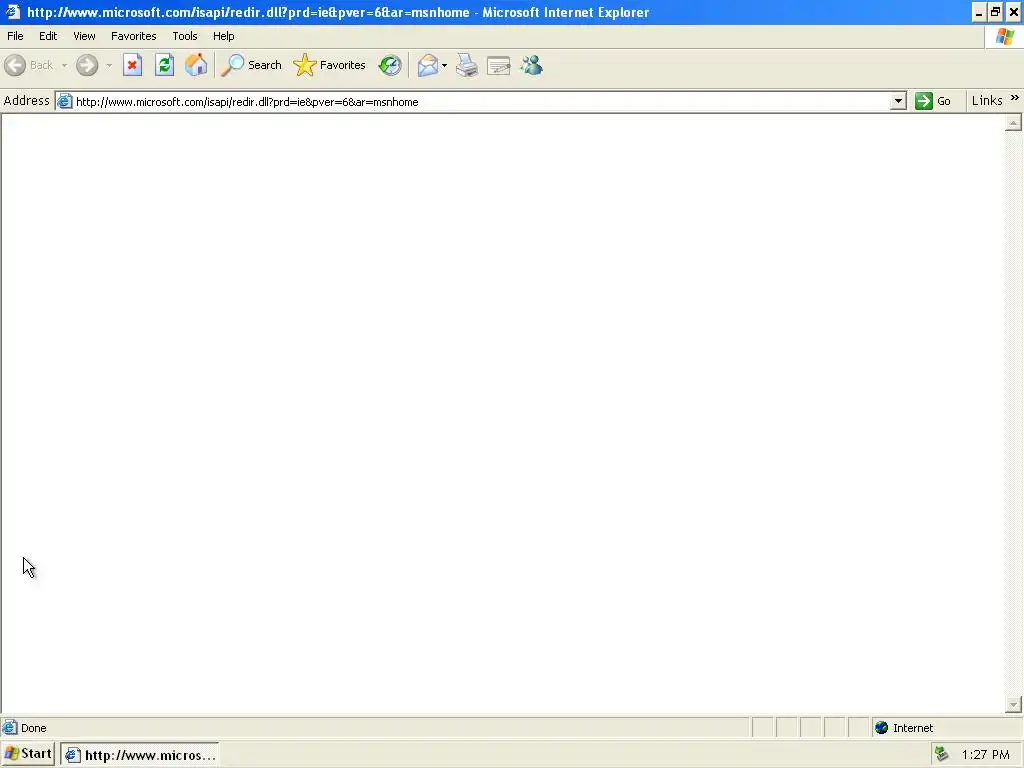Click the Forward navigation arrow icon

point(87,65)
